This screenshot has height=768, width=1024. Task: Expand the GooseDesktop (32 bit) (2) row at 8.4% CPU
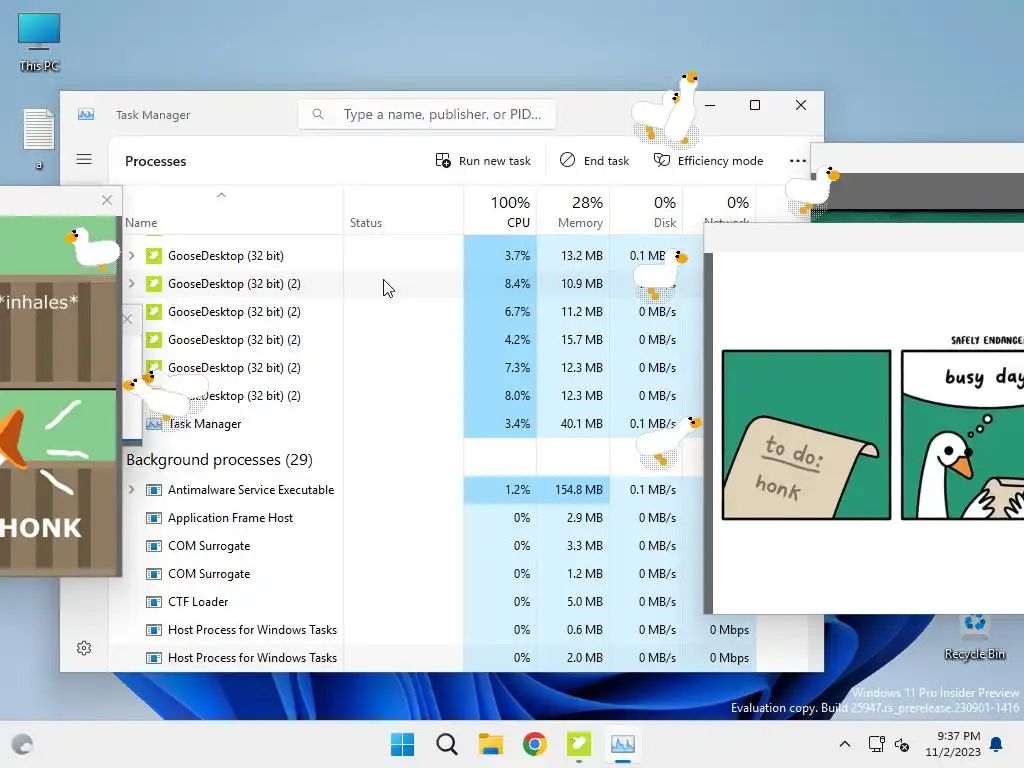(131, 283)
